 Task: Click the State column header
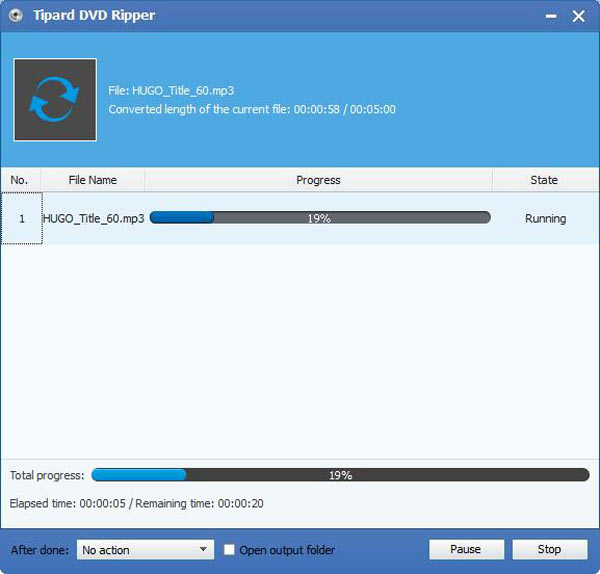click(x=545, y=180)
